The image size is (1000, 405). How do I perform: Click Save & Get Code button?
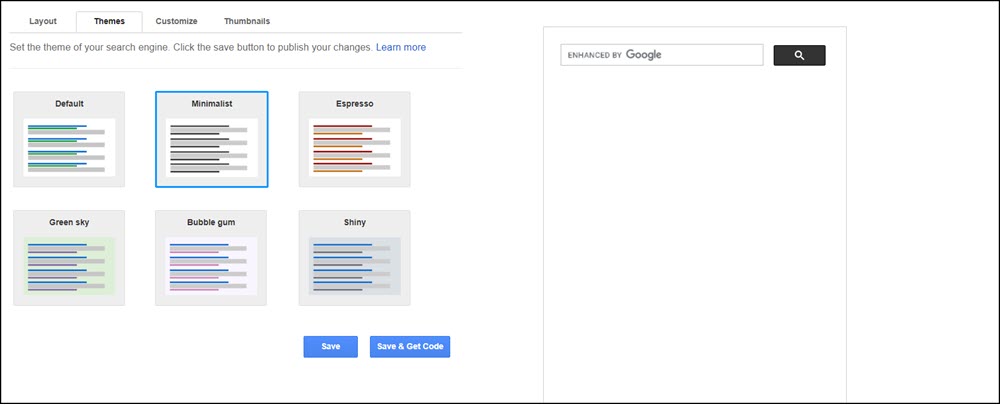pos(410,346)
